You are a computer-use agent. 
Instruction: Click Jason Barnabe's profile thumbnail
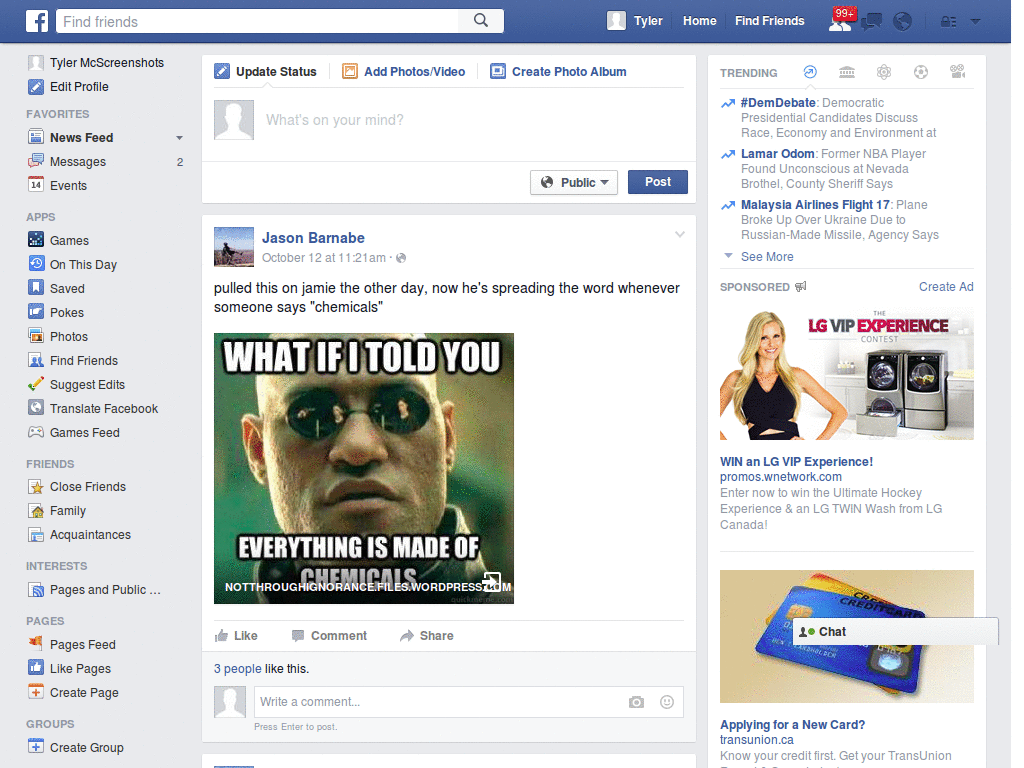(x=234, y=247)
